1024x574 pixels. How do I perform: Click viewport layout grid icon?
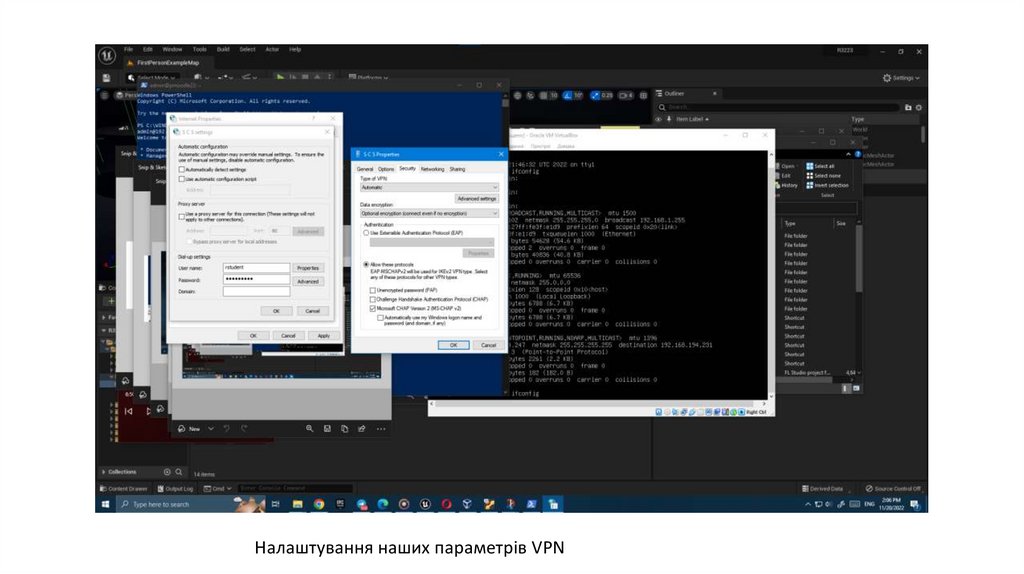click(x=643, y=95)
